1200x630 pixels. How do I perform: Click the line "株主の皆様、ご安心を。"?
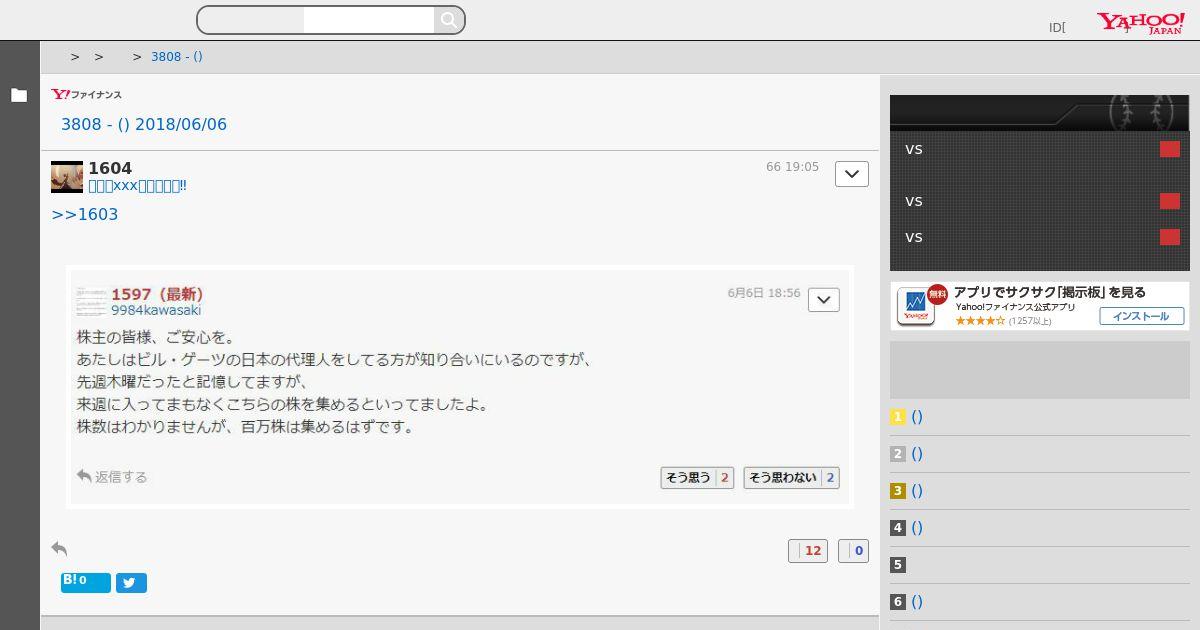pyautogui.click(x=156, y=337)
